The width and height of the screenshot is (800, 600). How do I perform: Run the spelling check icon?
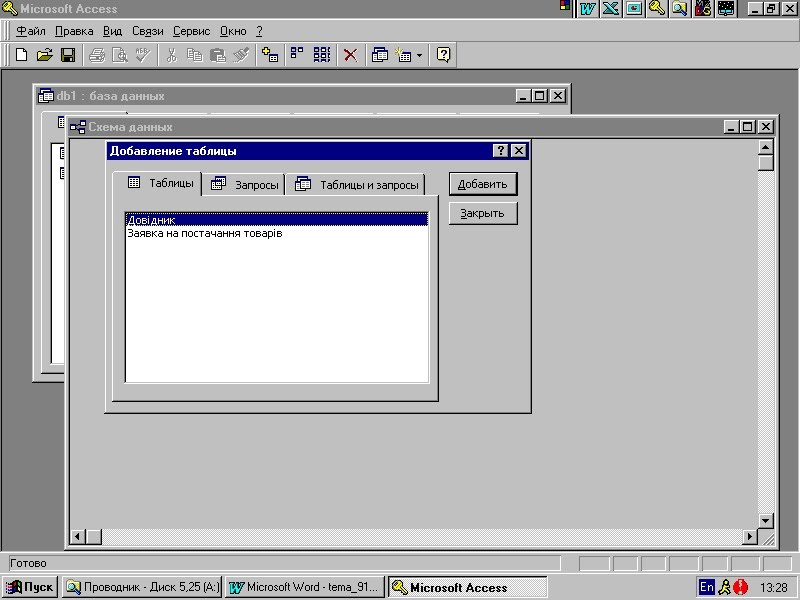143,55
